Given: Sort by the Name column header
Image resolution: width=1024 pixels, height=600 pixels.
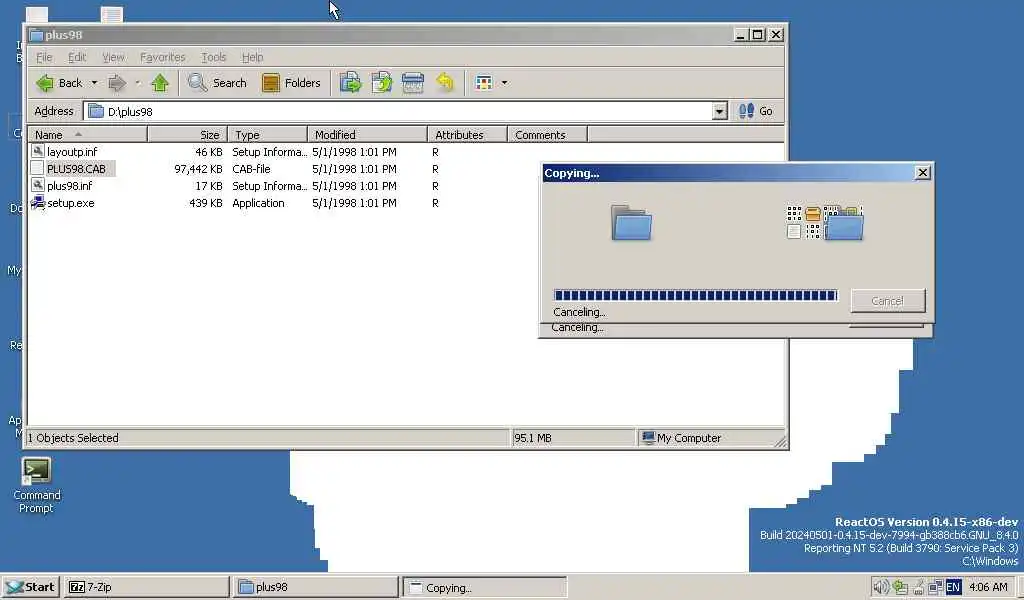Looking at the screenshot, I should pyautogui.click(x=88, y=134).
